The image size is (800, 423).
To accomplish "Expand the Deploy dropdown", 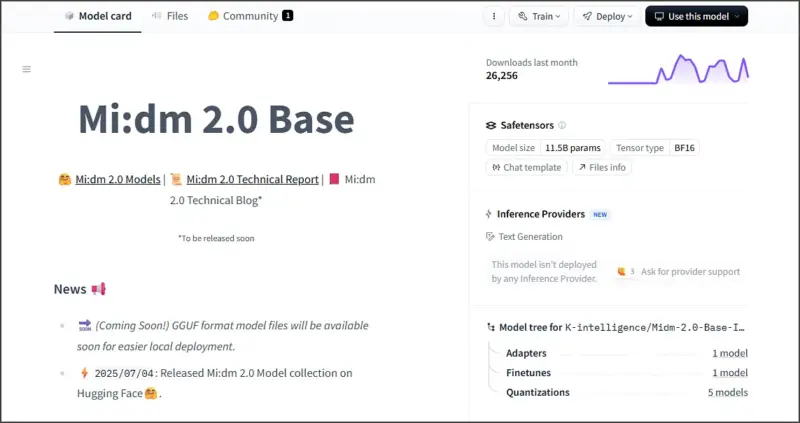I will click(607, 16).
